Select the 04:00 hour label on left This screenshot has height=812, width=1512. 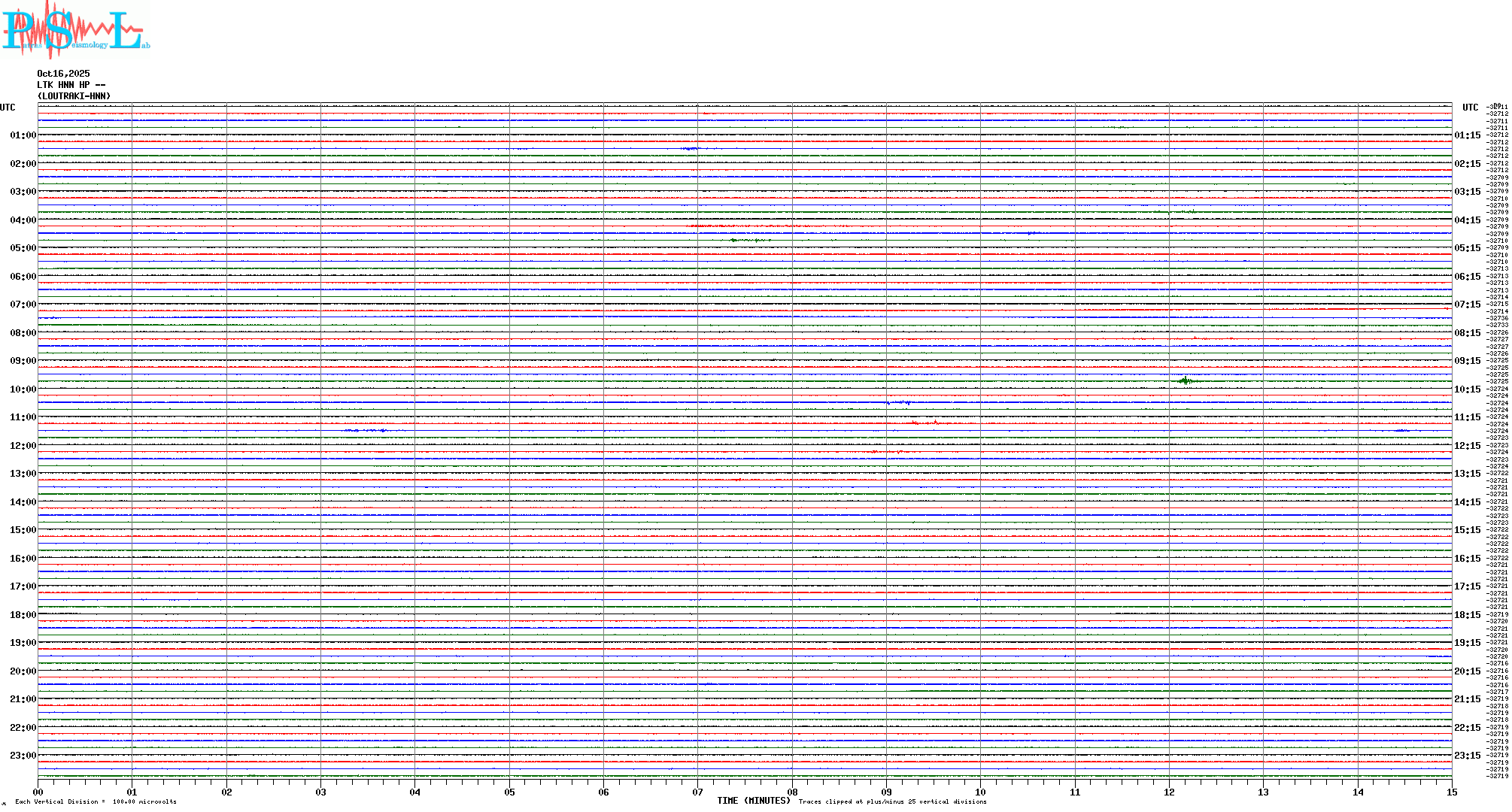pos(23,220)
